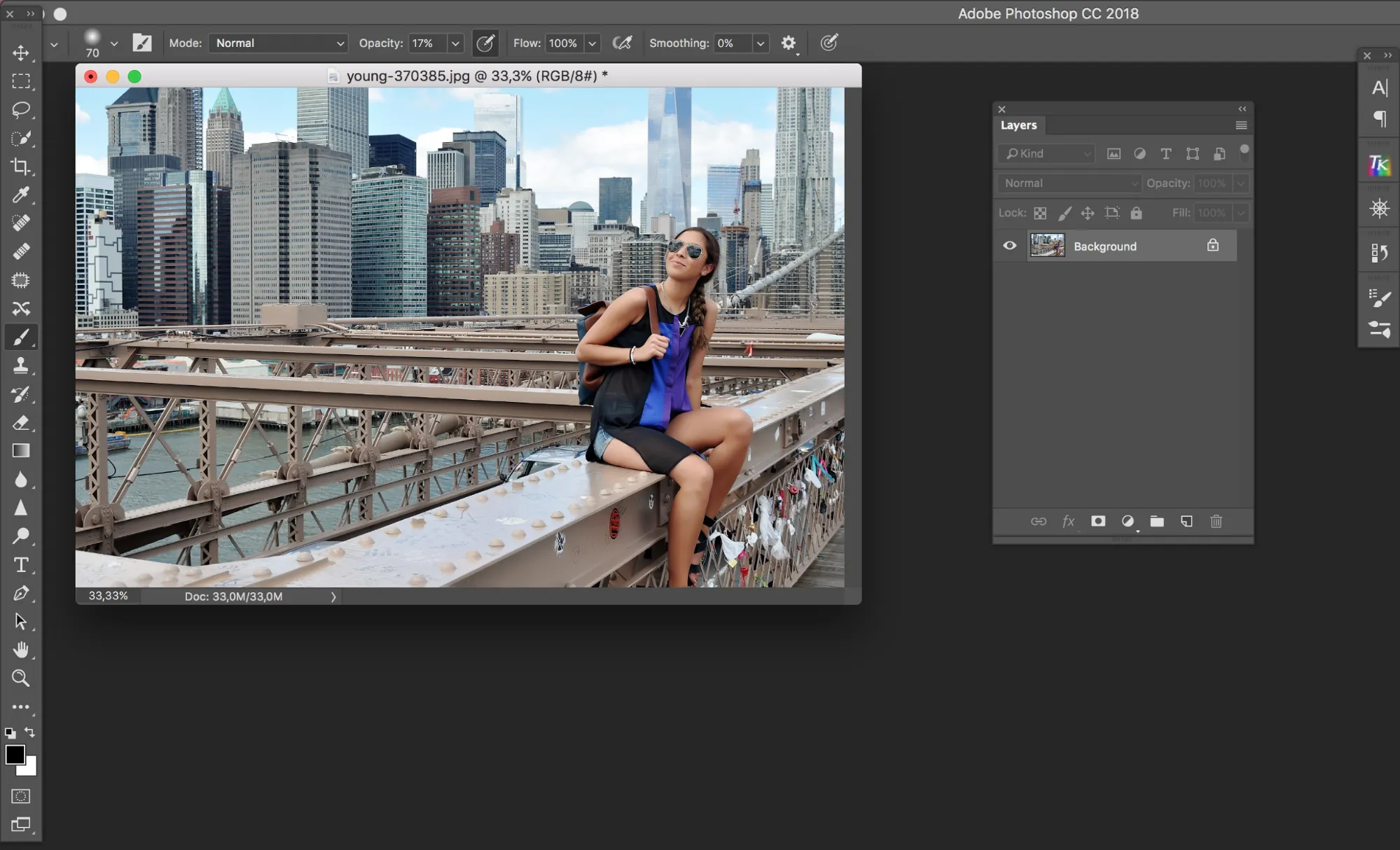Select the Clone Stamp tool

(21, 365)
